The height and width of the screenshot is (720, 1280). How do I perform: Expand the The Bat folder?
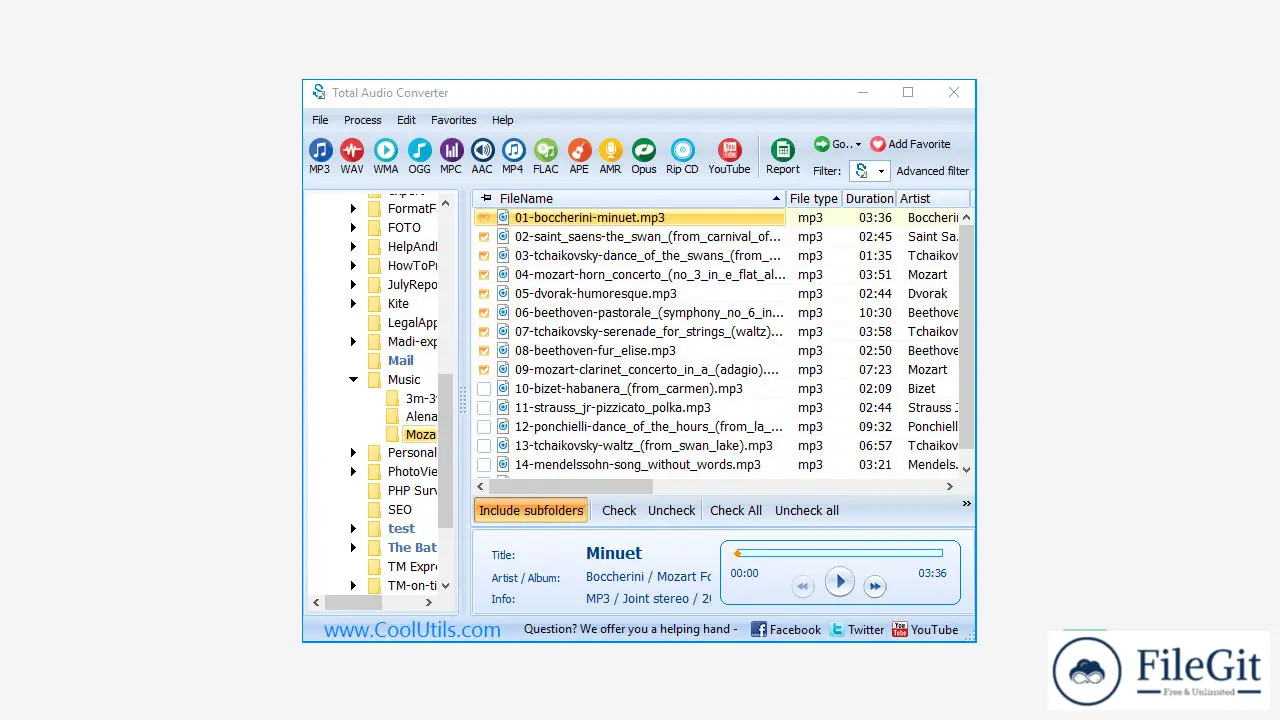click(354, 547)
